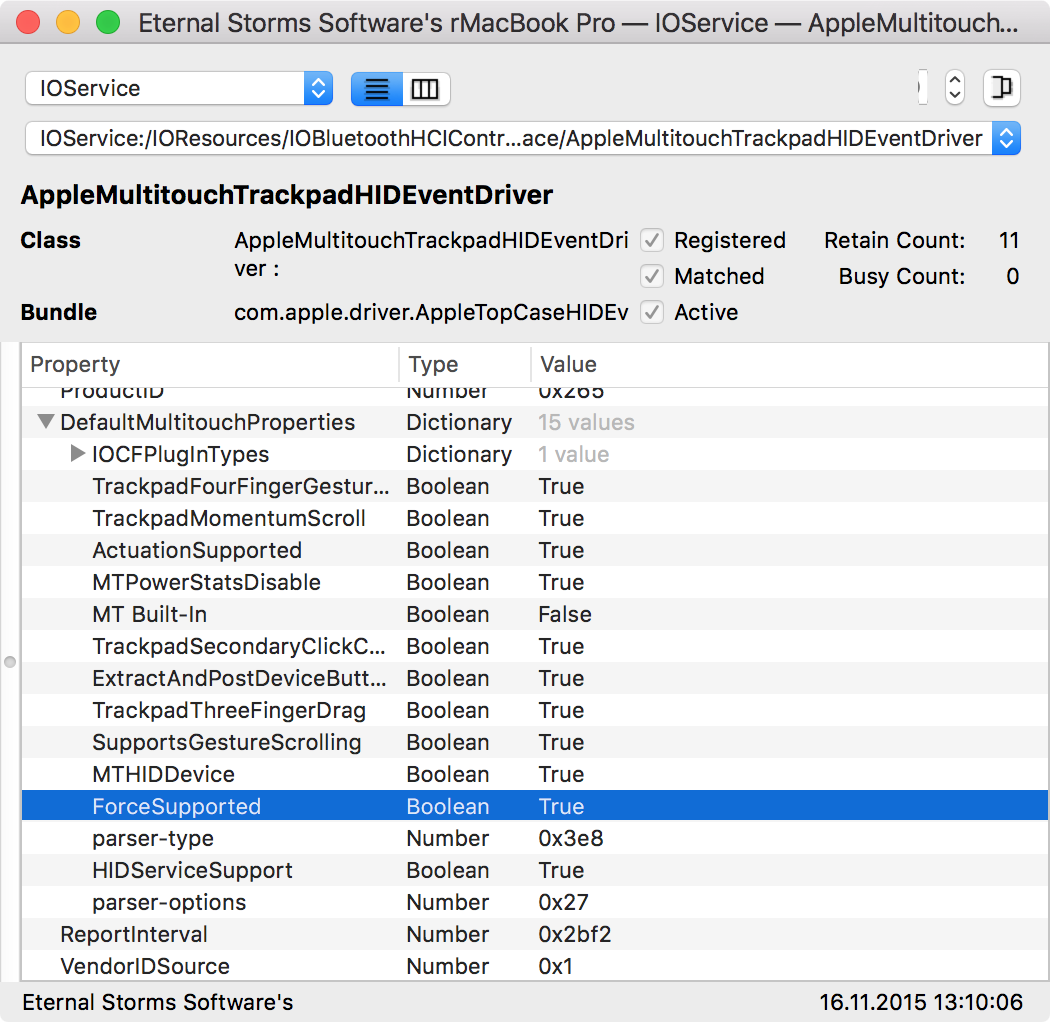Click the 16.11.2015 13:10:06 timestamp
Screen dimensions: 1050x1022
click(921, 1002)
